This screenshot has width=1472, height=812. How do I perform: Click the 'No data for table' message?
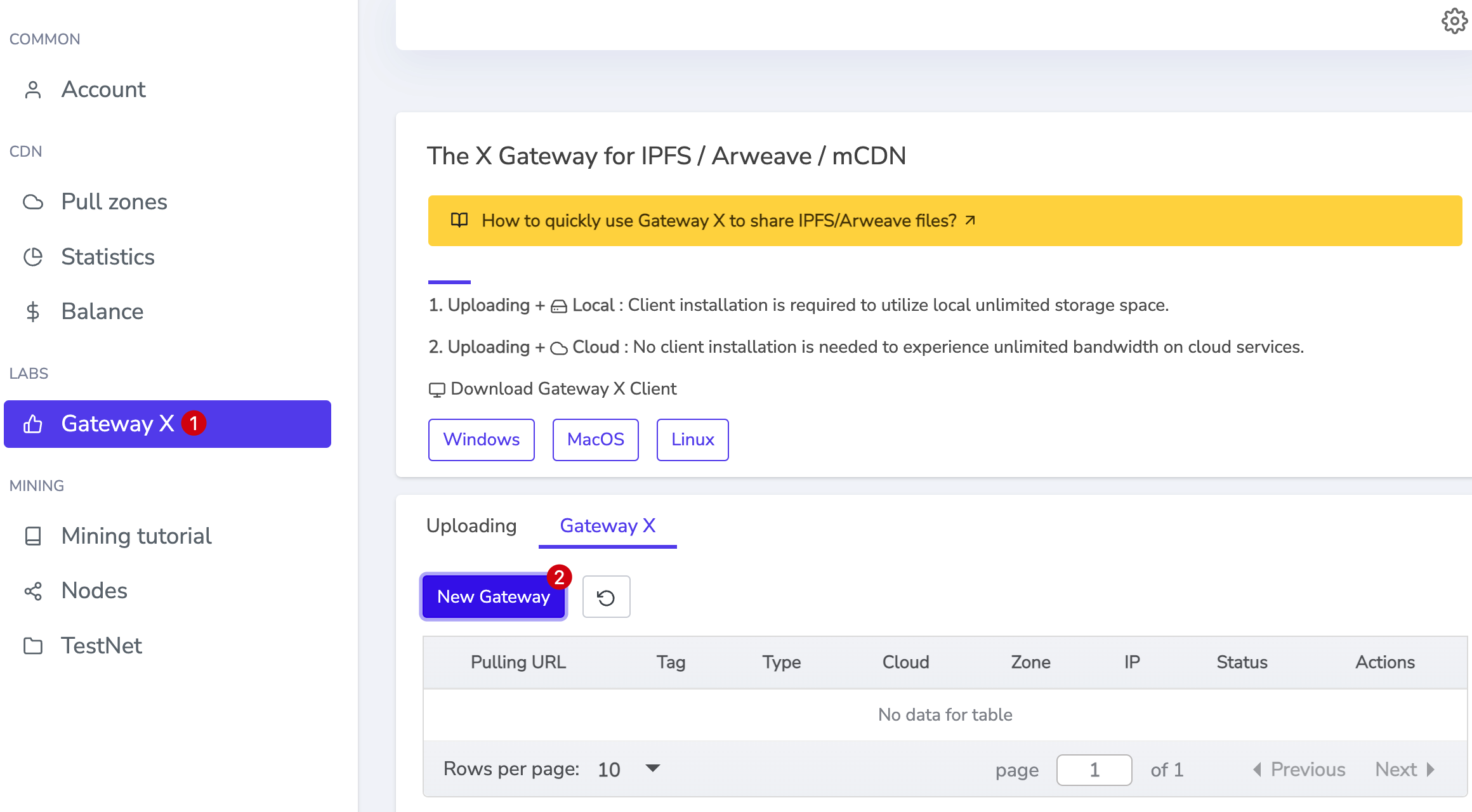click(x=945, y=715)
